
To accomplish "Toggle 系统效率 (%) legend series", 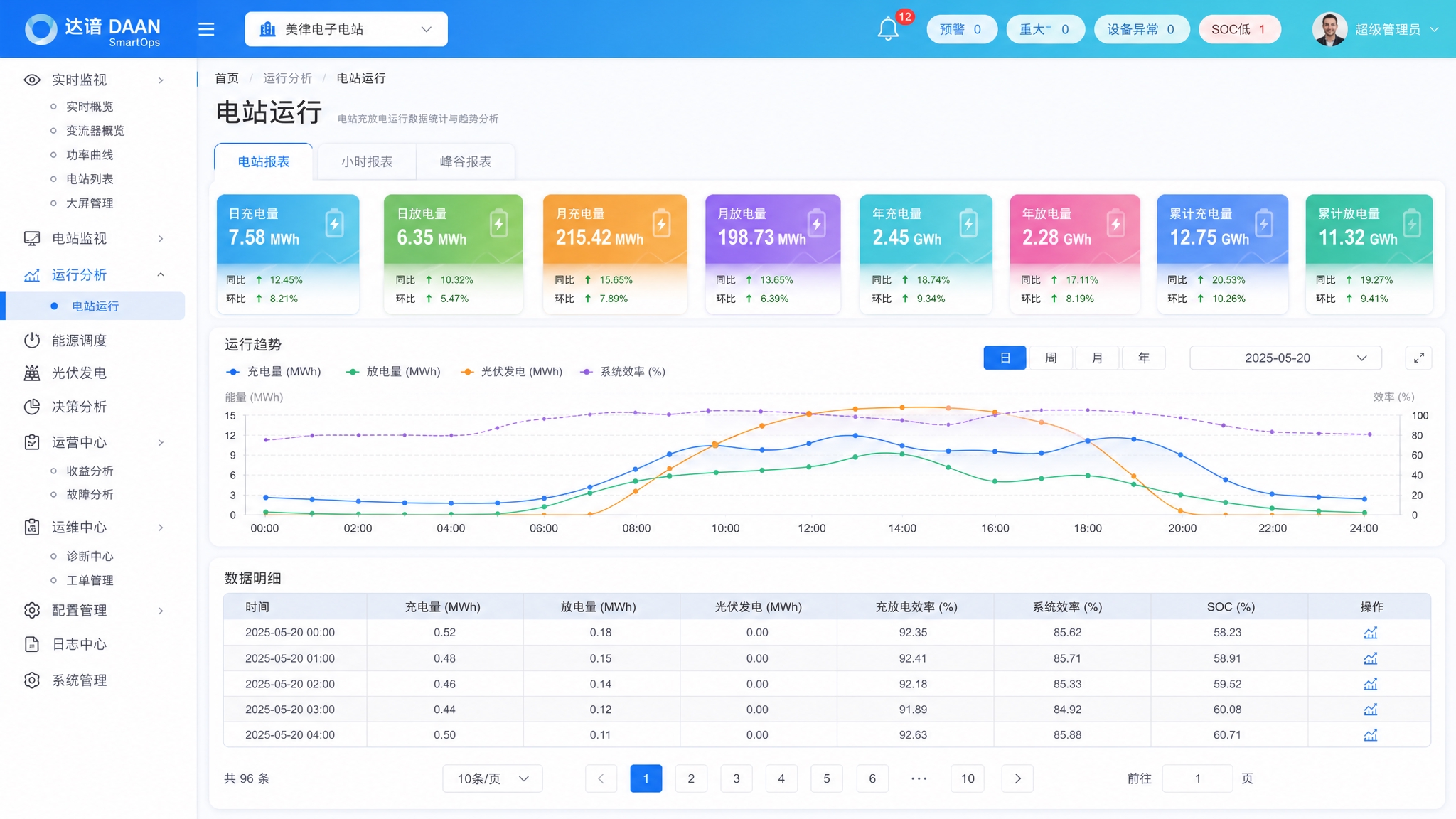I will point(623,372).
